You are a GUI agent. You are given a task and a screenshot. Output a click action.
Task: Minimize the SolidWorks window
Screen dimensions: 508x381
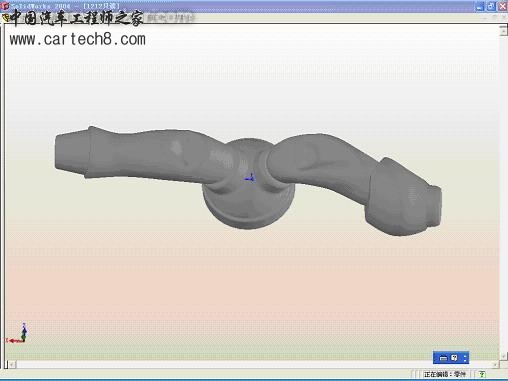480,6
